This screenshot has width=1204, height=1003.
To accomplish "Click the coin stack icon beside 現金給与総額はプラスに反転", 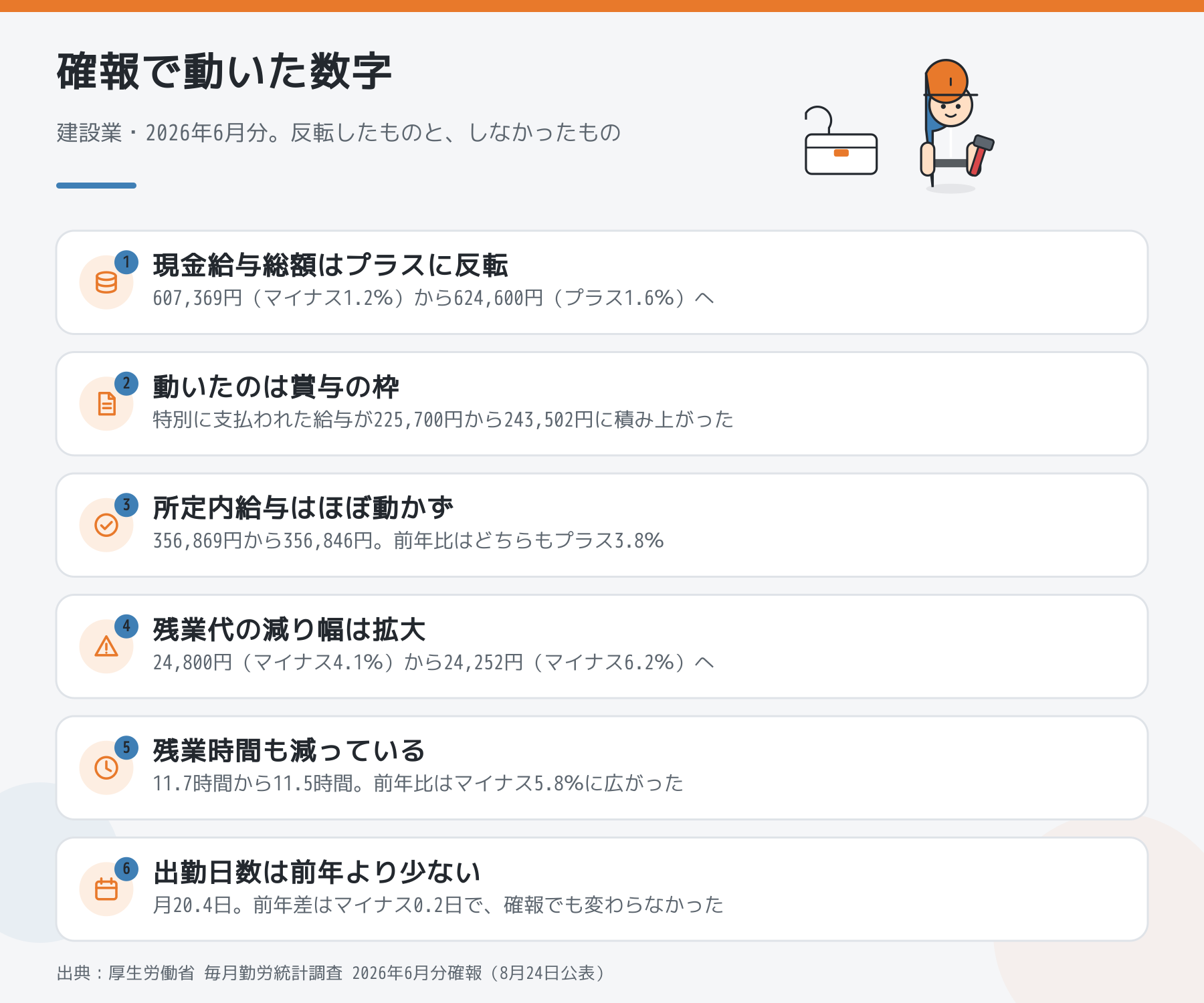I will click(106, 283).
